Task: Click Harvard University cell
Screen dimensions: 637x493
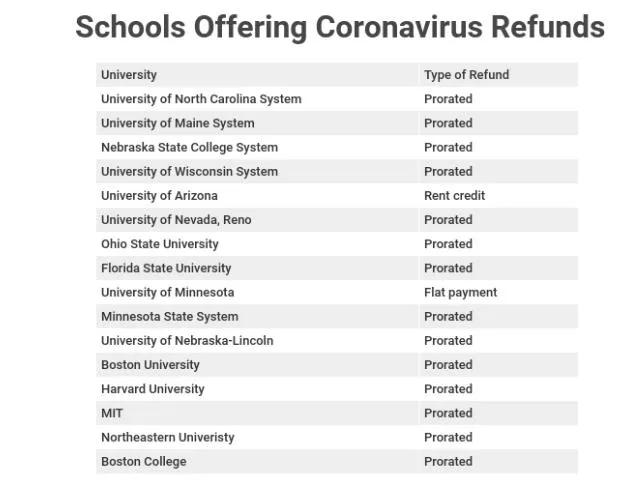Action: pos(152,389)
